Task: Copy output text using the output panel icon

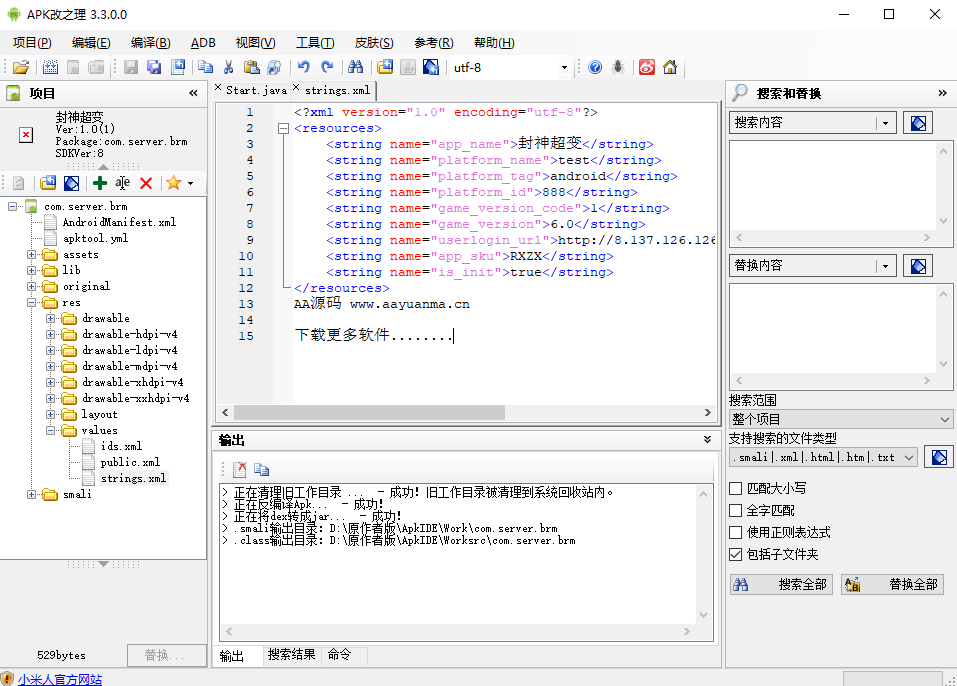Action: tap(261, 469)
